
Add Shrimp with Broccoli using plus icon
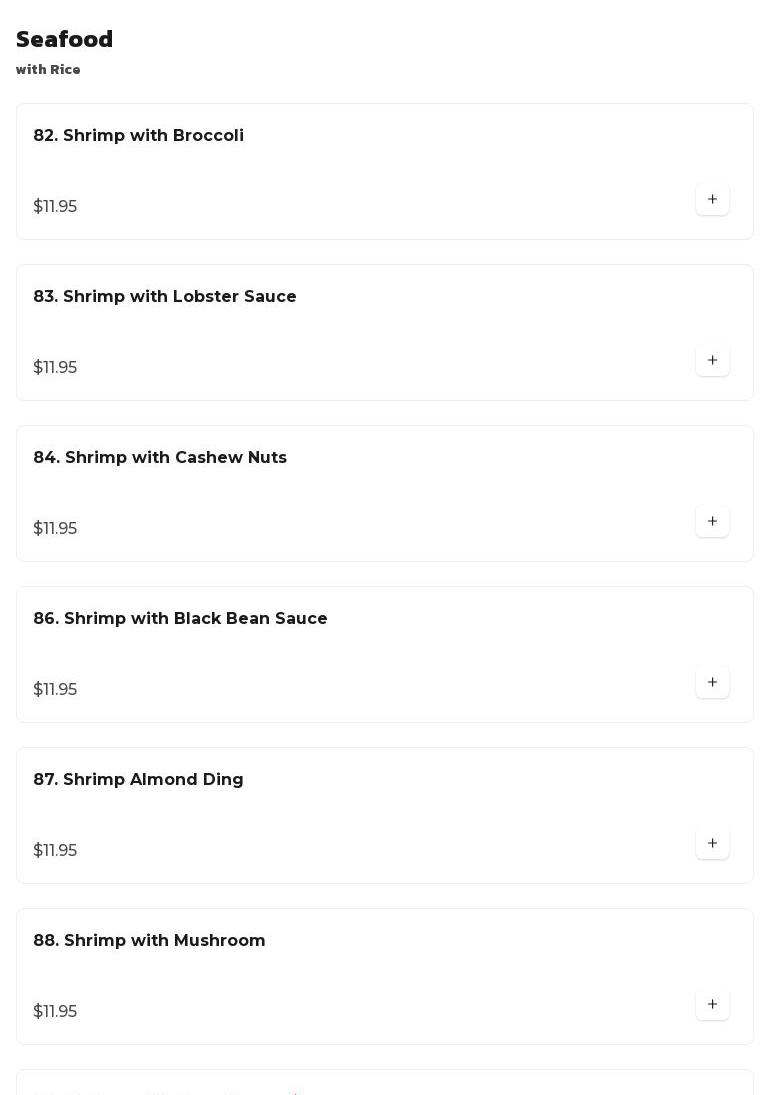click(712, 199)
